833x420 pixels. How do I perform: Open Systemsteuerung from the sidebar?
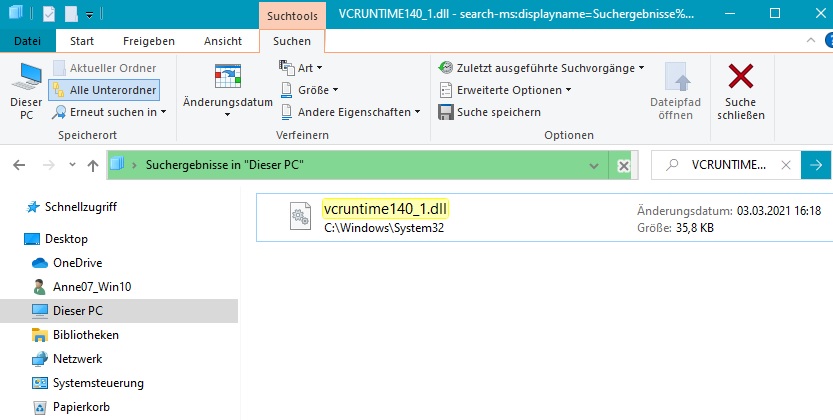click(x=98, y=383)
